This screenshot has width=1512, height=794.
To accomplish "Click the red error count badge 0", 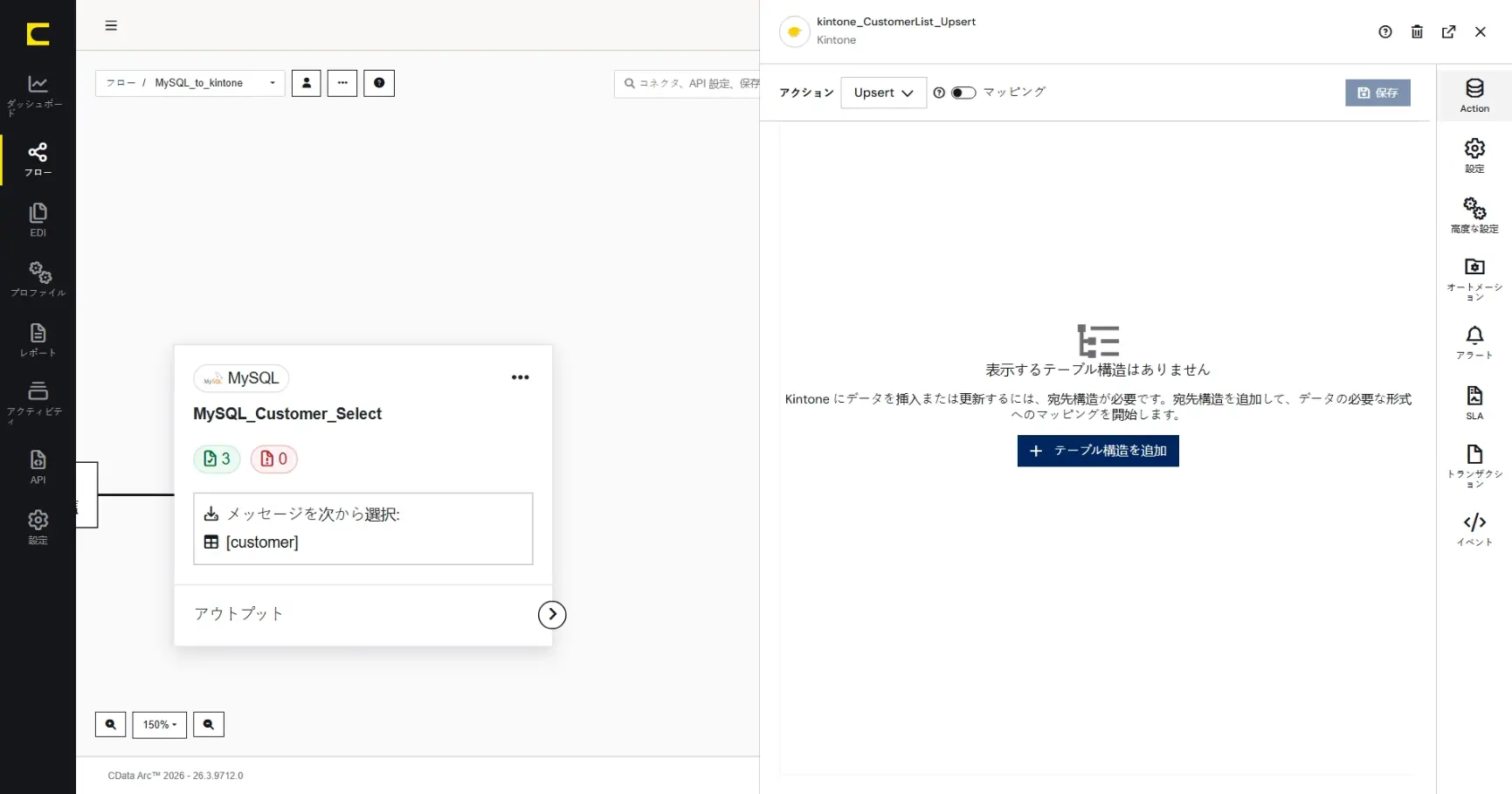I will 274,459.
